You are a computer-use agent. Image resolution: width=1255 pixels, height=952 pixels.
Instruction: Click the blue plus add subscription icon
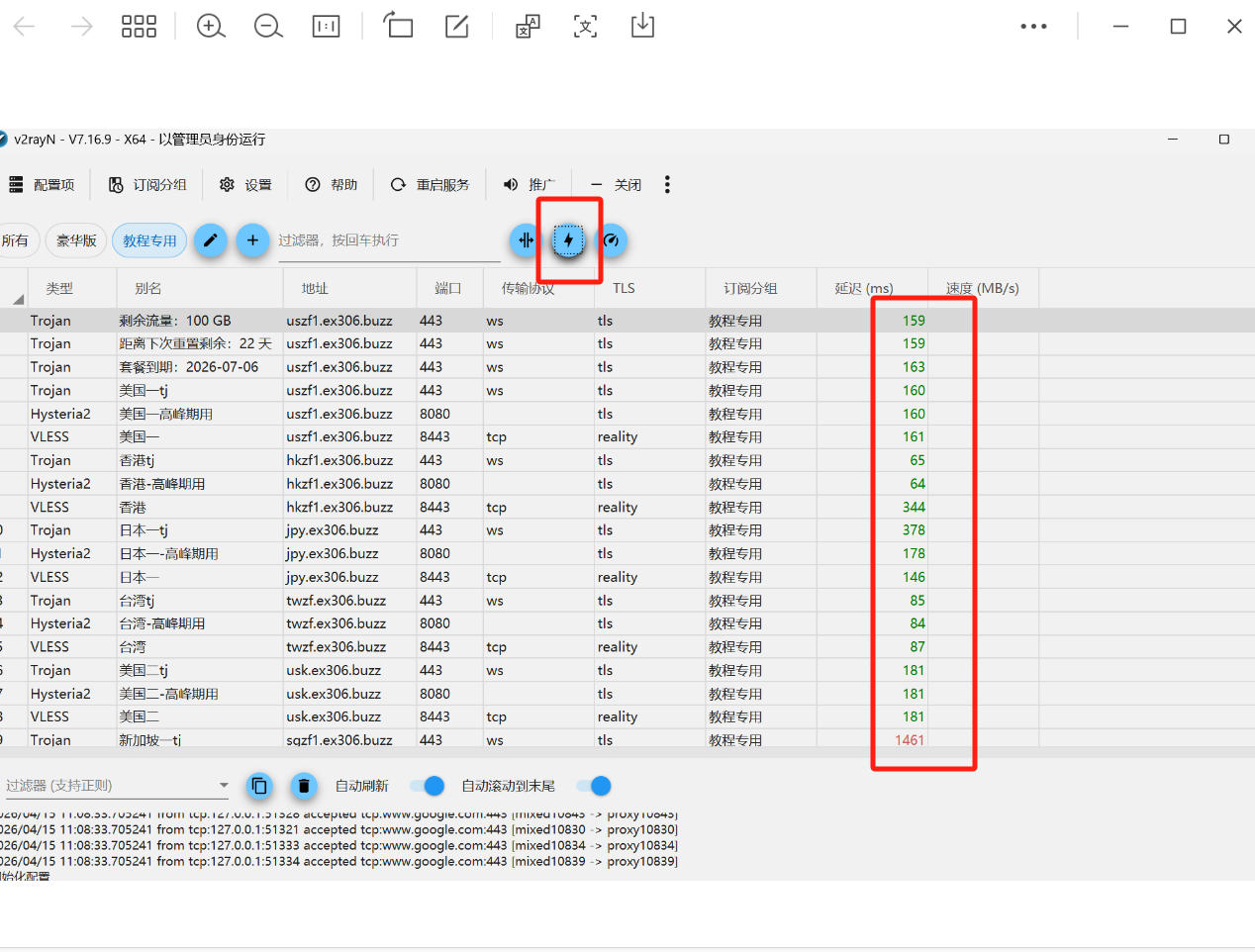[x=252, y=240]
